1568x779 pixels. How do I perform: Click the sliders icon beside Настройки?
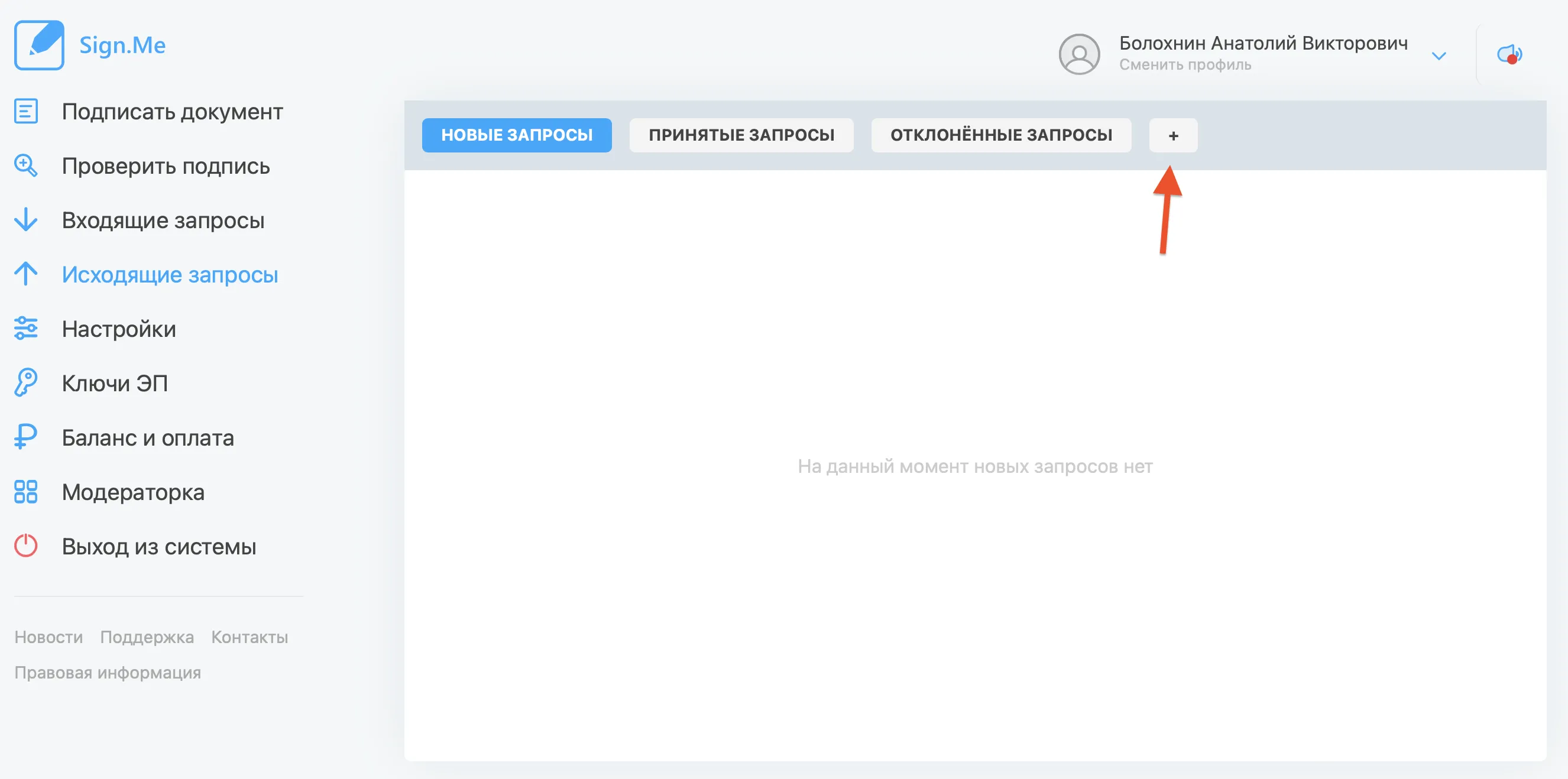[25, 329]
